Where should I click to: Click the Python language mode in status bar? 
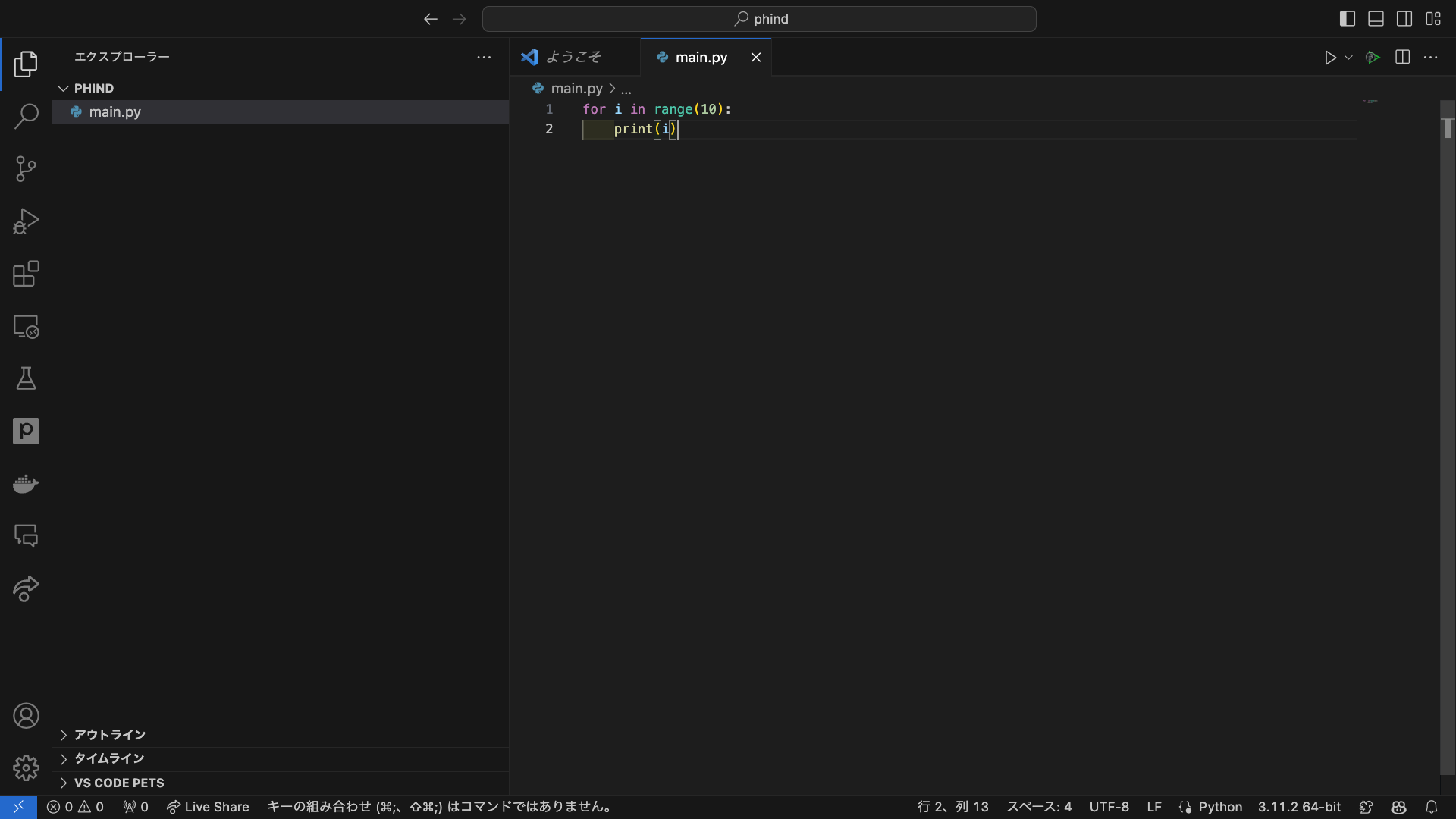pyautogui.click(x=1219, y=807)
